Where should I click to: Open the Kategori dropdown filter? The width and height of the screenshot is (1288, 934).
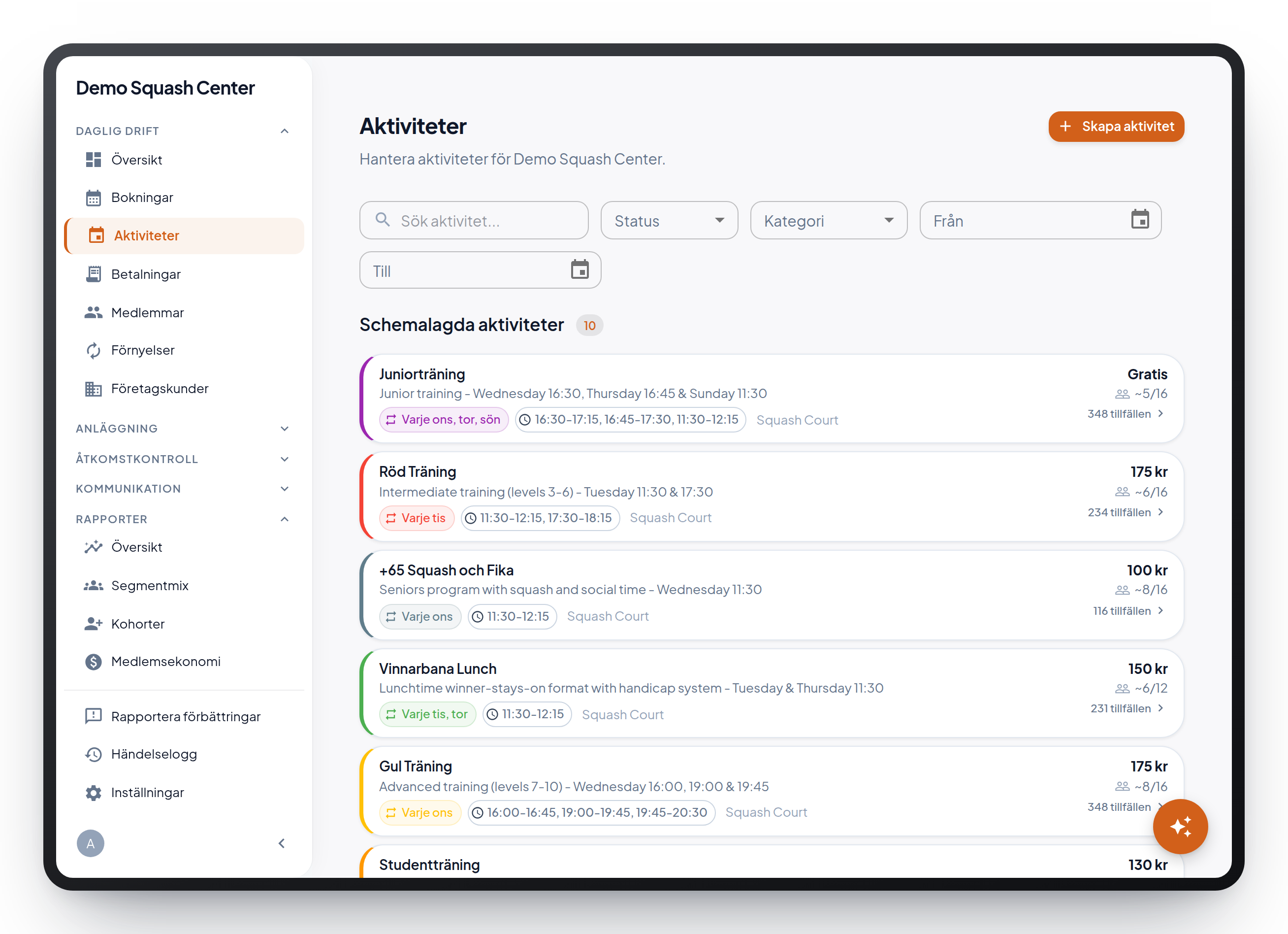pyautogui.click(x=829, y=220)
